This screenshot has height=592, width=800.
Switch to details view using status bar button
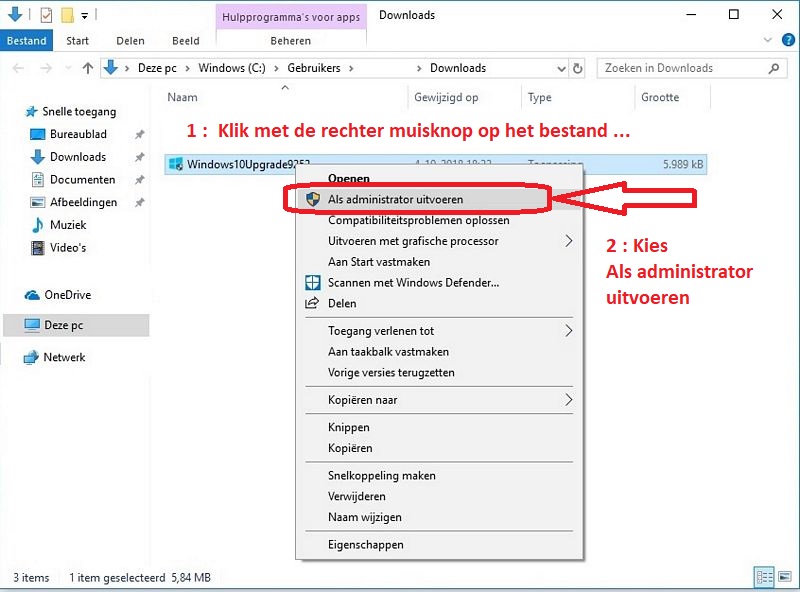(x=764, y=577)
